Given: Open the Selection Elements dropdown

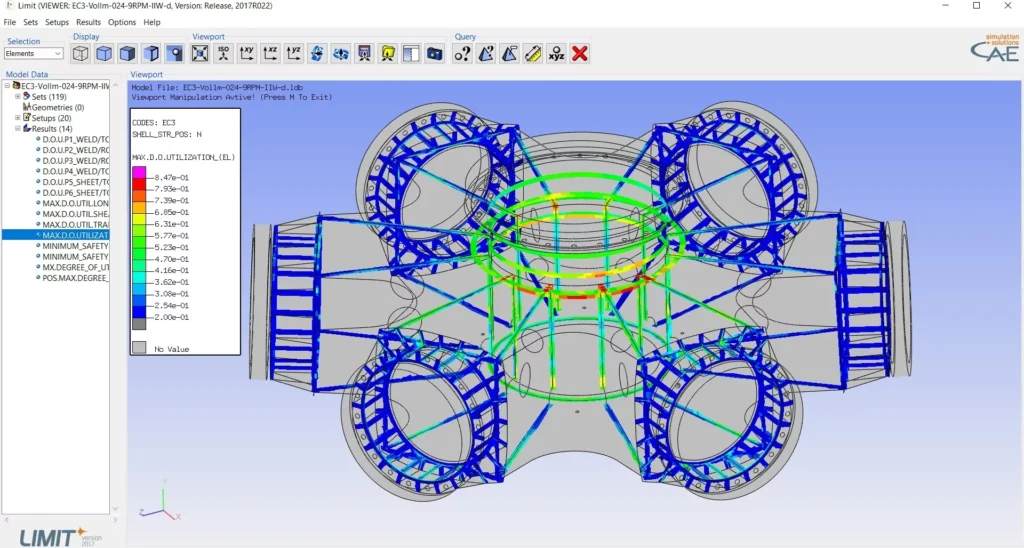Looking at the screenshot, I should coord(34,54).
